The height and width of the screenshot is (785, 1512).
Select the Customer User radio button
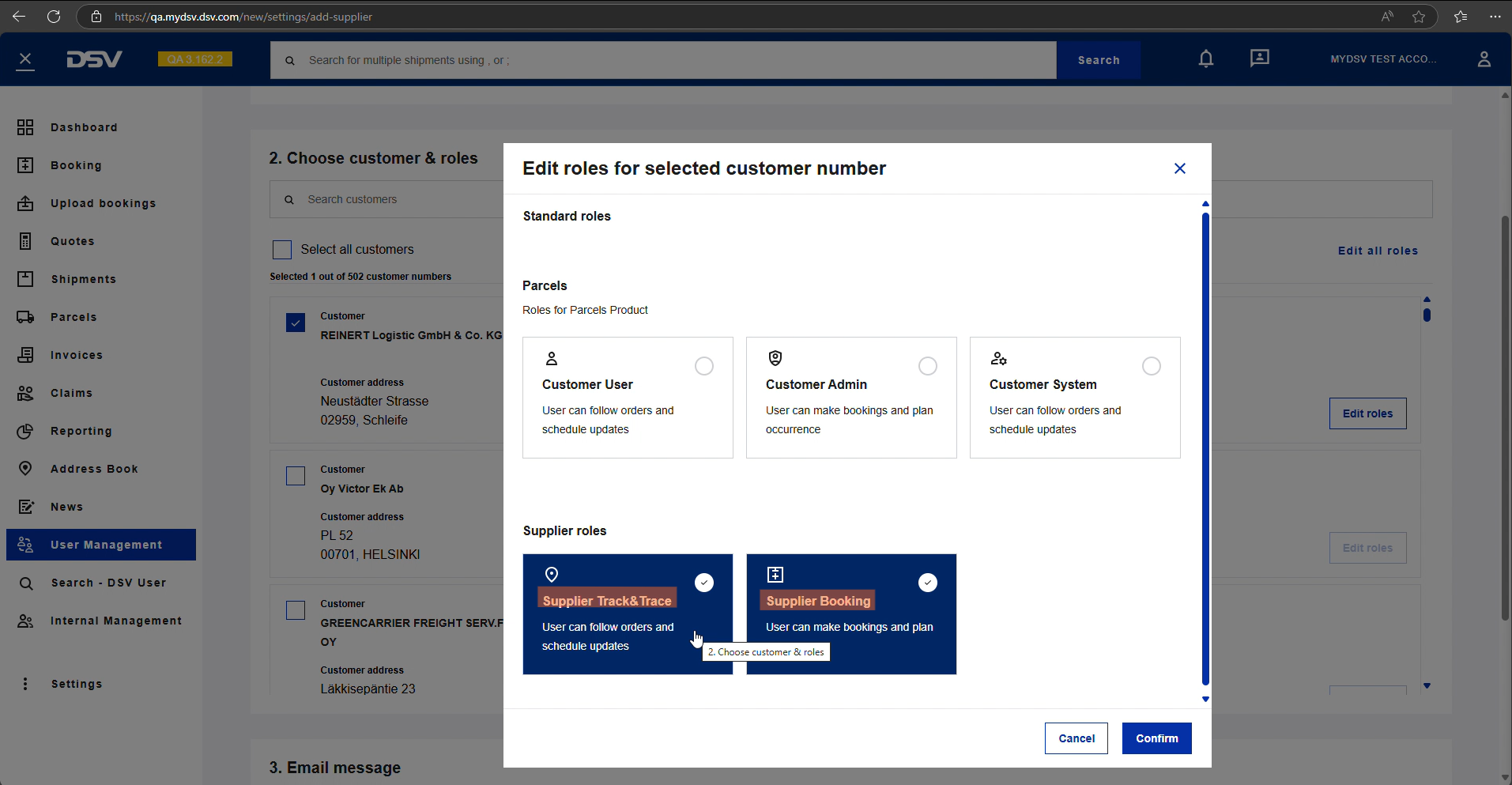coord(703,366)
